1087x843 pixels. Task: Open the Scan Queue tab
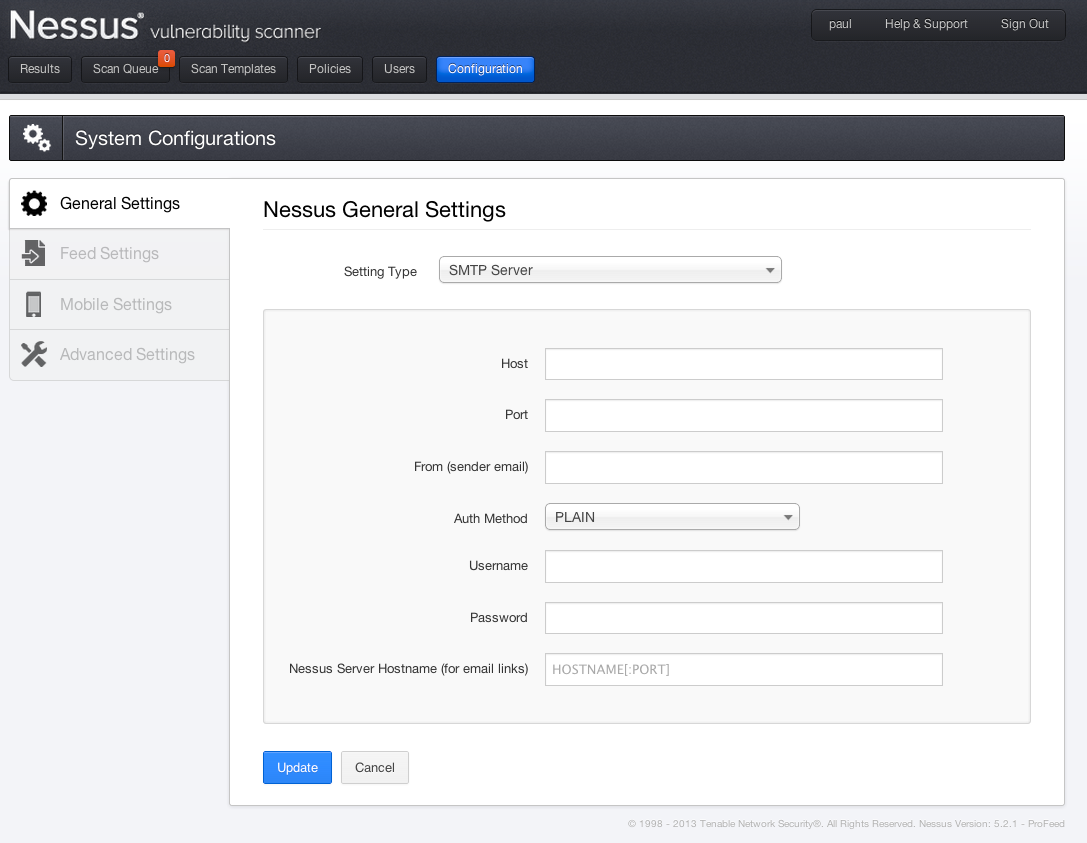(125, 69)
